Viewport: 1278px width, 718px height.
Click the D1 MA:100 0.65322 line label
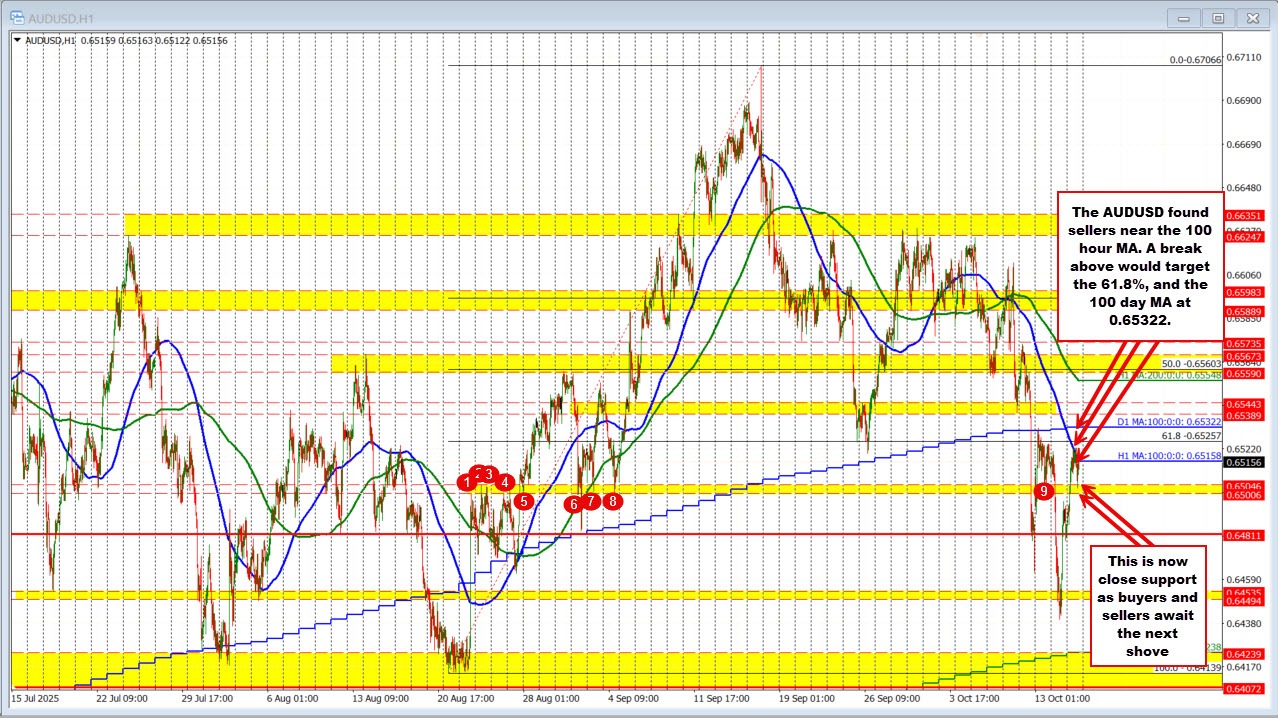(x=1169, y=423)
